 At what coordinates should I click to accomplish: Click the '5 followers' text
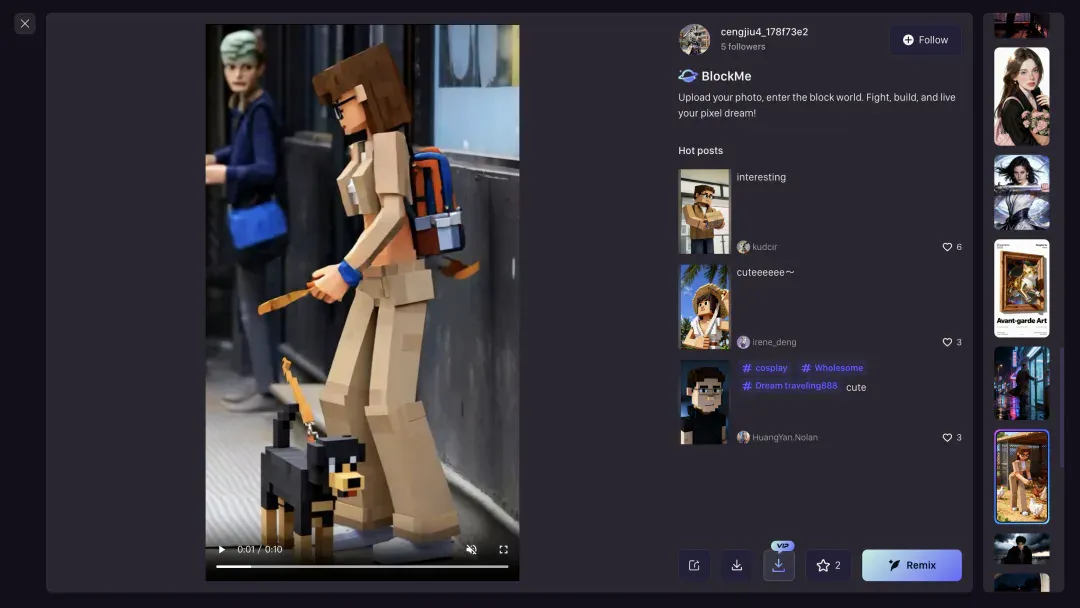tap(742, 47)
